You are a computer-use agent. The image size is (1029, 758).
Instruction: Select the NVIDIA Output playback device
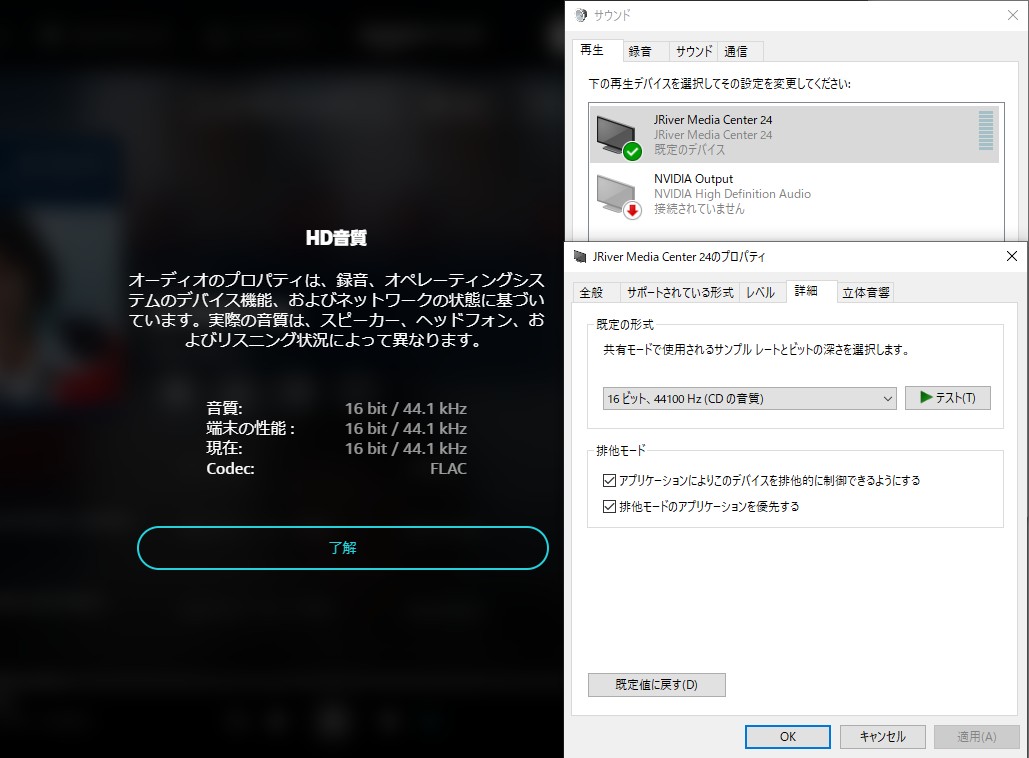tap(794, 194)
